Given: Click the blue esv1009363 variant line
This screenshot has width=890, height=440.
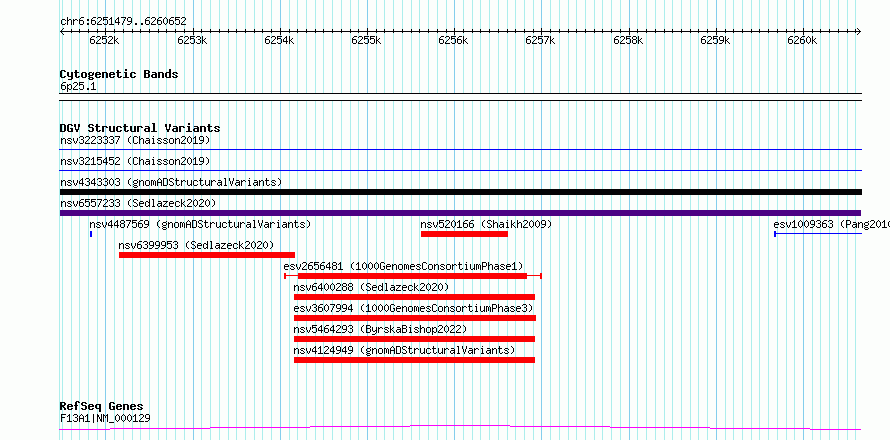Looking at the screenshot, I should [818, 234].
